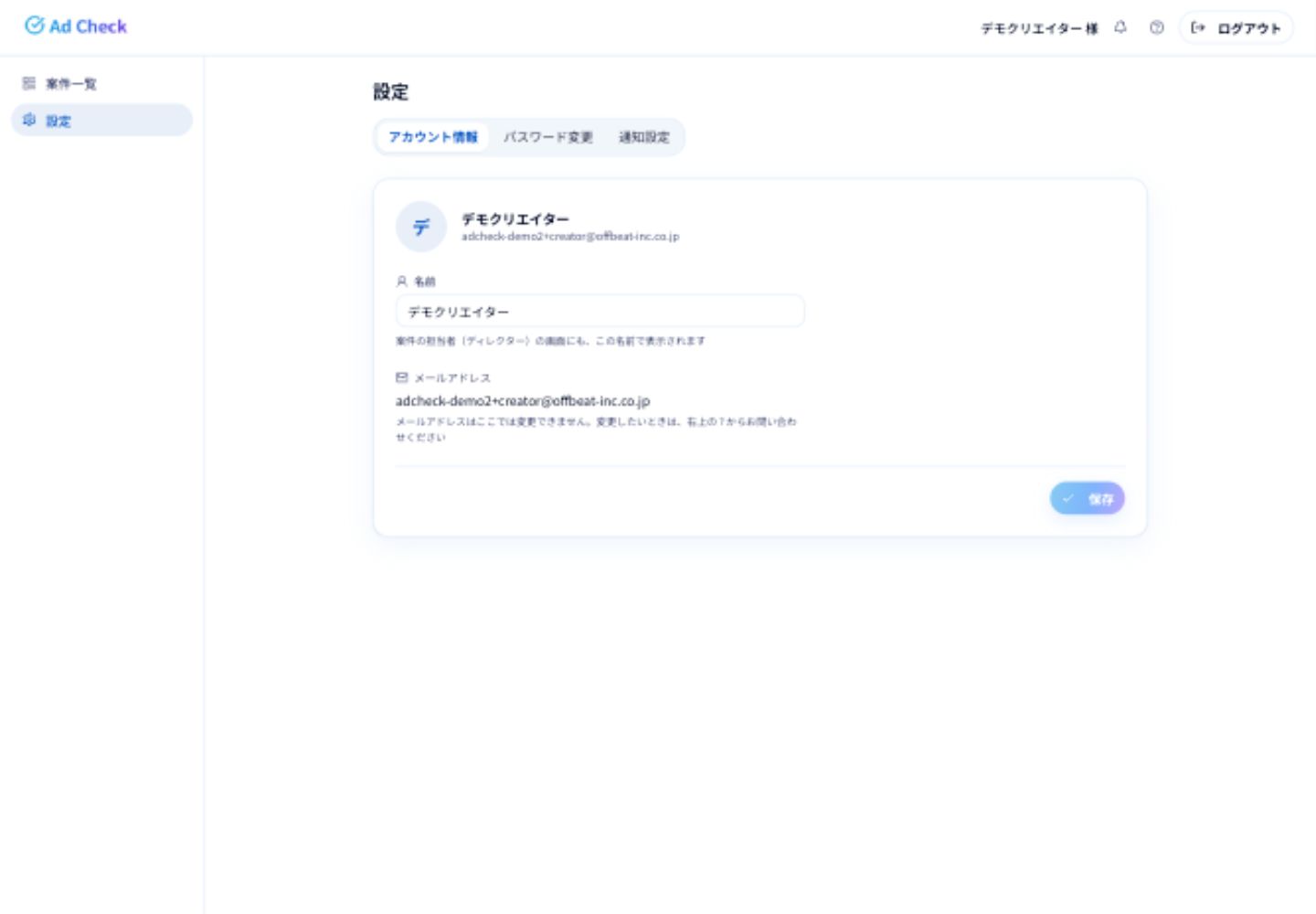The width and height of the screenshot is (1316, 914).
Task: Select 設定 in the sidebar
Action: pos(101,120)
